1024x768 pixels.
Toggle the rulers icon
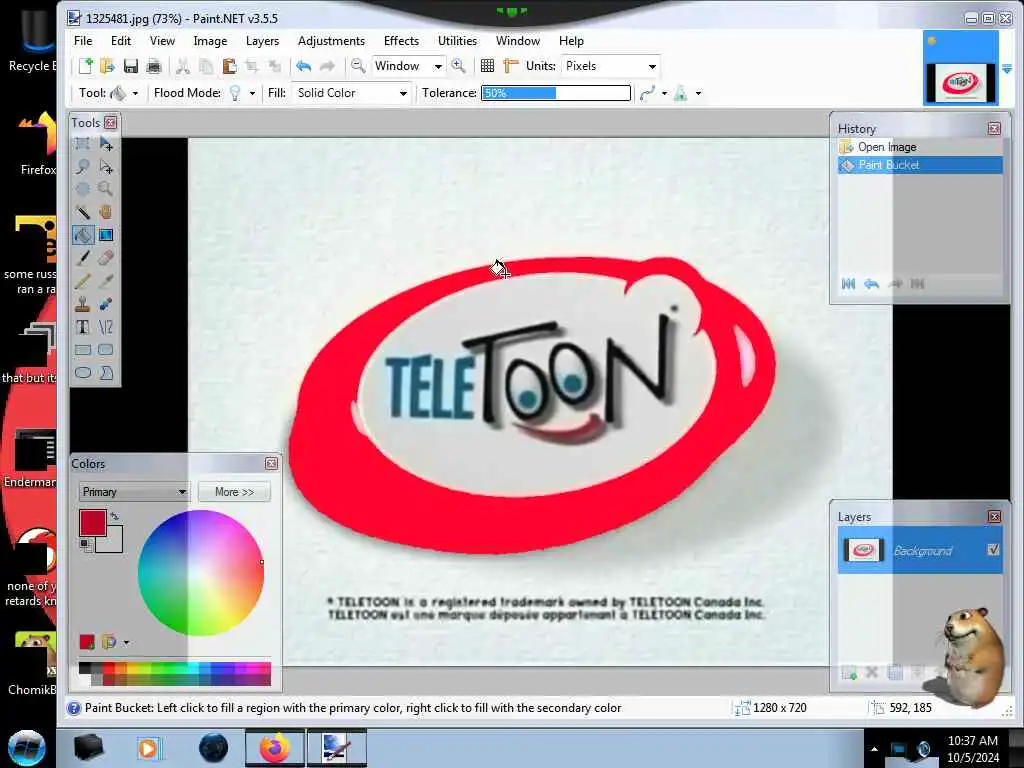511,66
